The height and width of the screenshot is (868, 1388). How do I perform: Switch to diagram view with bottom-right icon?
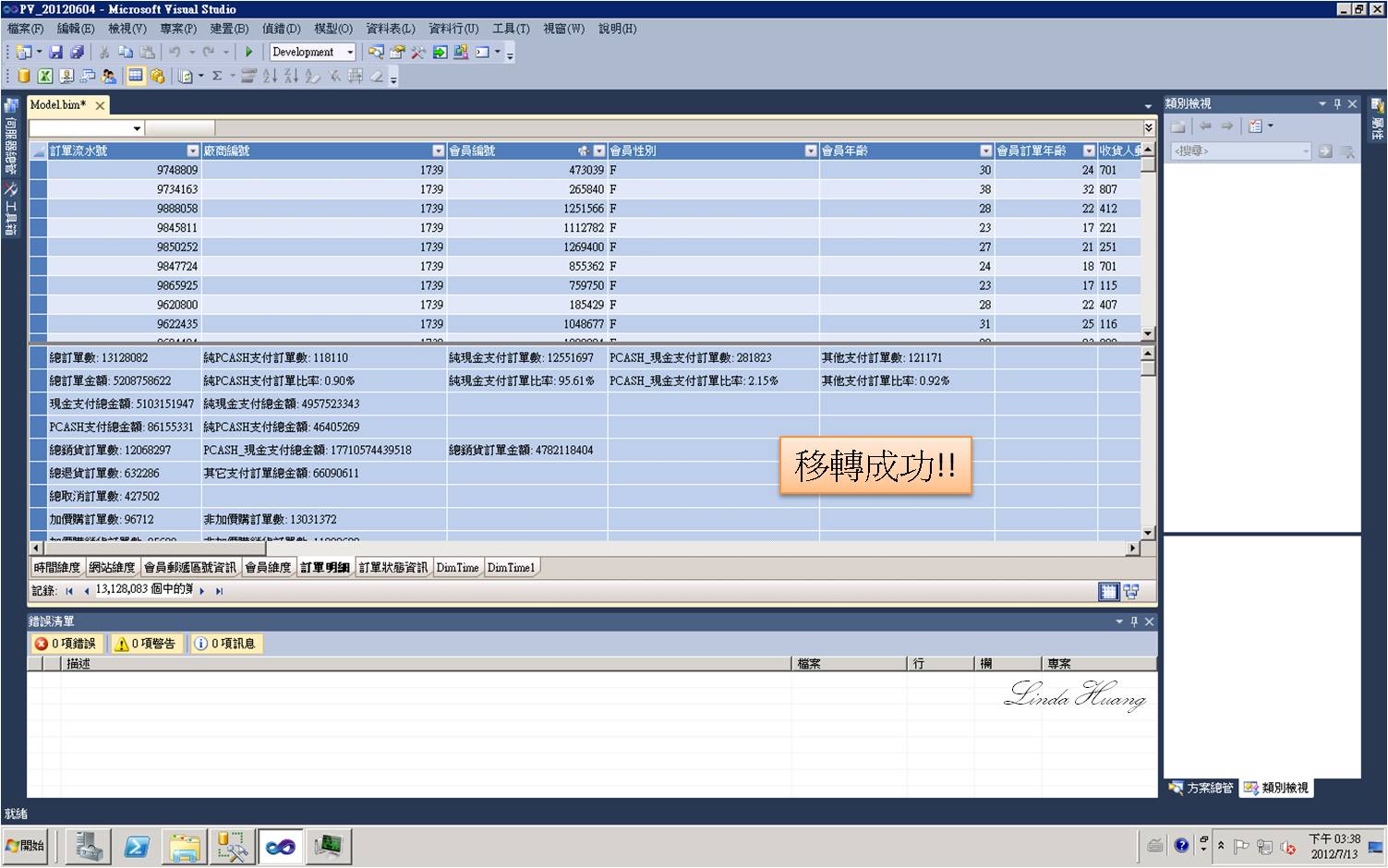1133,591
